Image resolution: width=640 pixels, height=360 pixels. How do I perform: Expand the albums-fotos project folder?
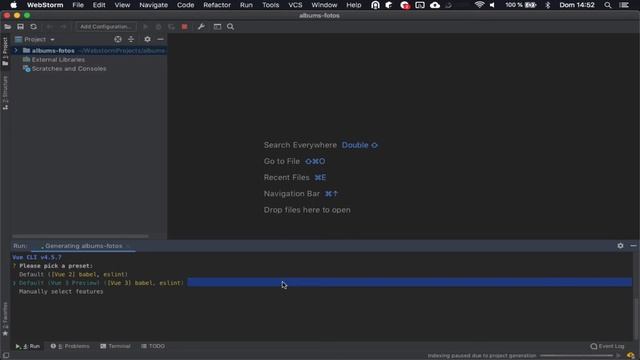[x=16, y=50]
